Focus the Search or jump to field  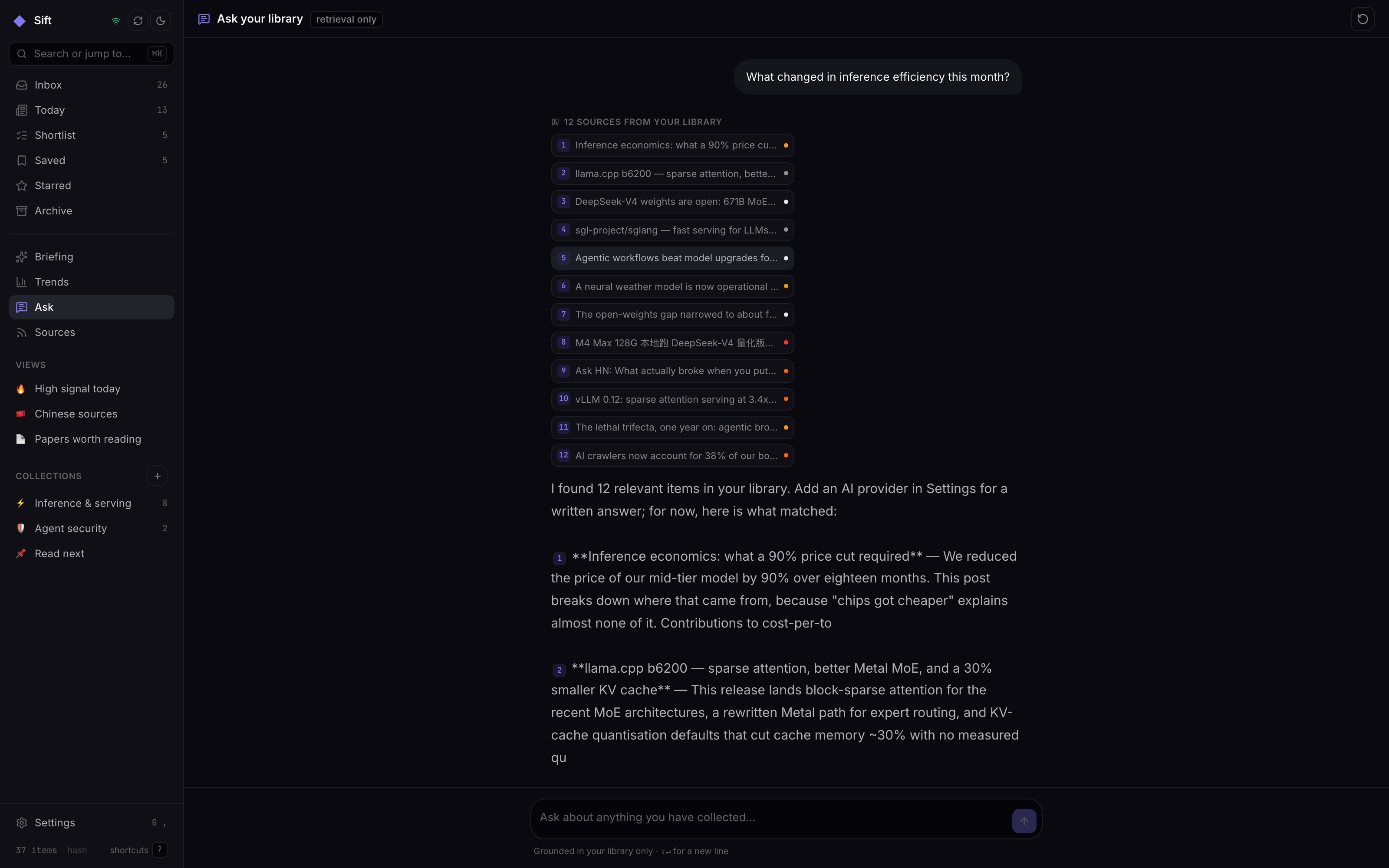click(x=91, y=53)
